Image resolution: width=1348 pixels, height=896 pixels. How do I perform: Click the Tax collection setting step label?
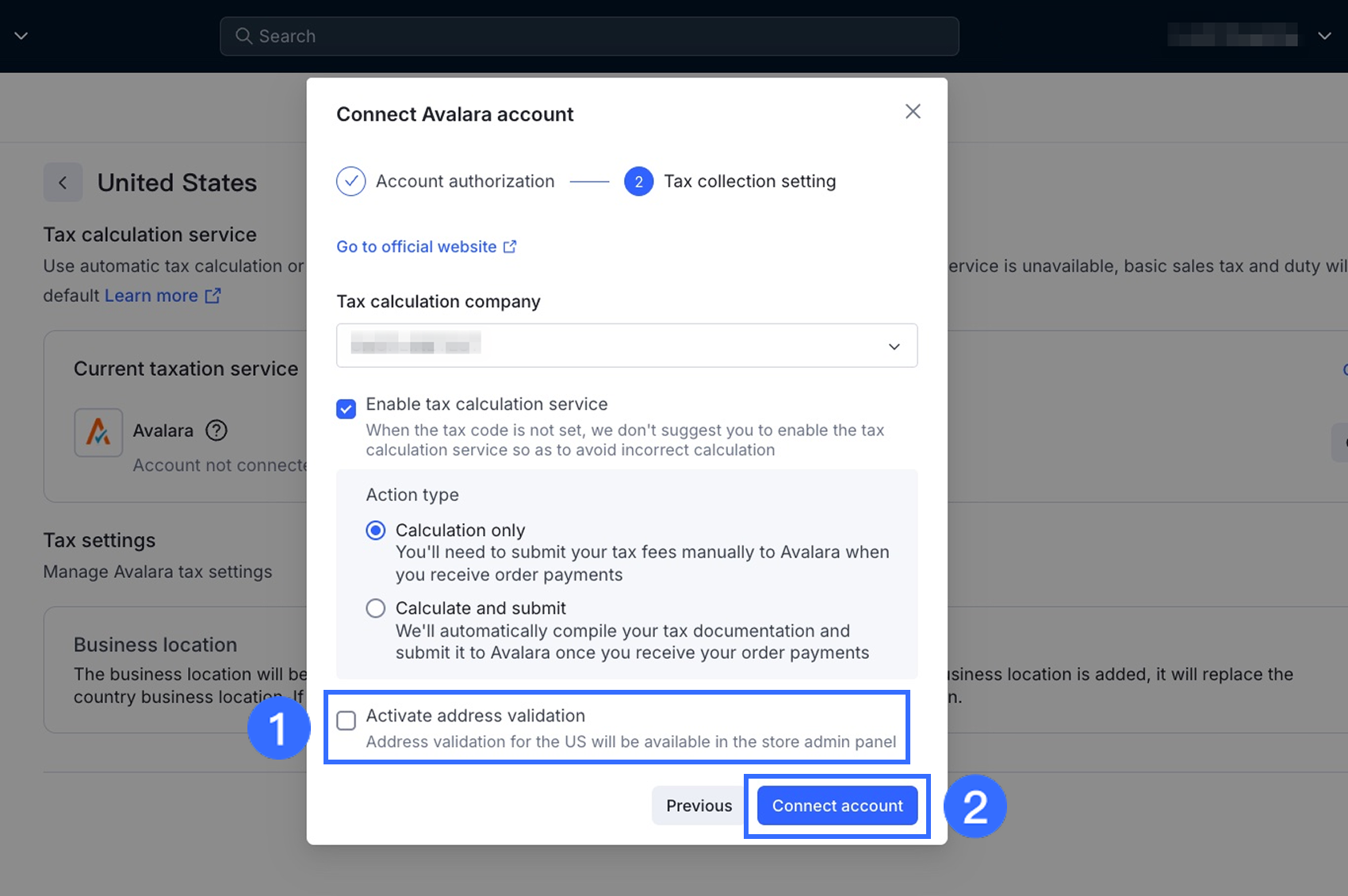(x=750, y=182)
